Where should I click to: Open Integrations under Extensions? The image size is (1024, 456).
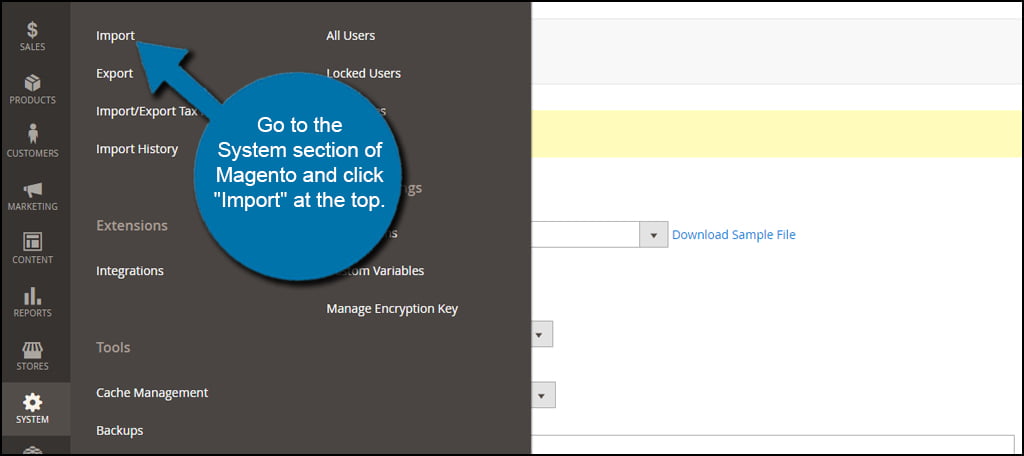click(129, 270)
